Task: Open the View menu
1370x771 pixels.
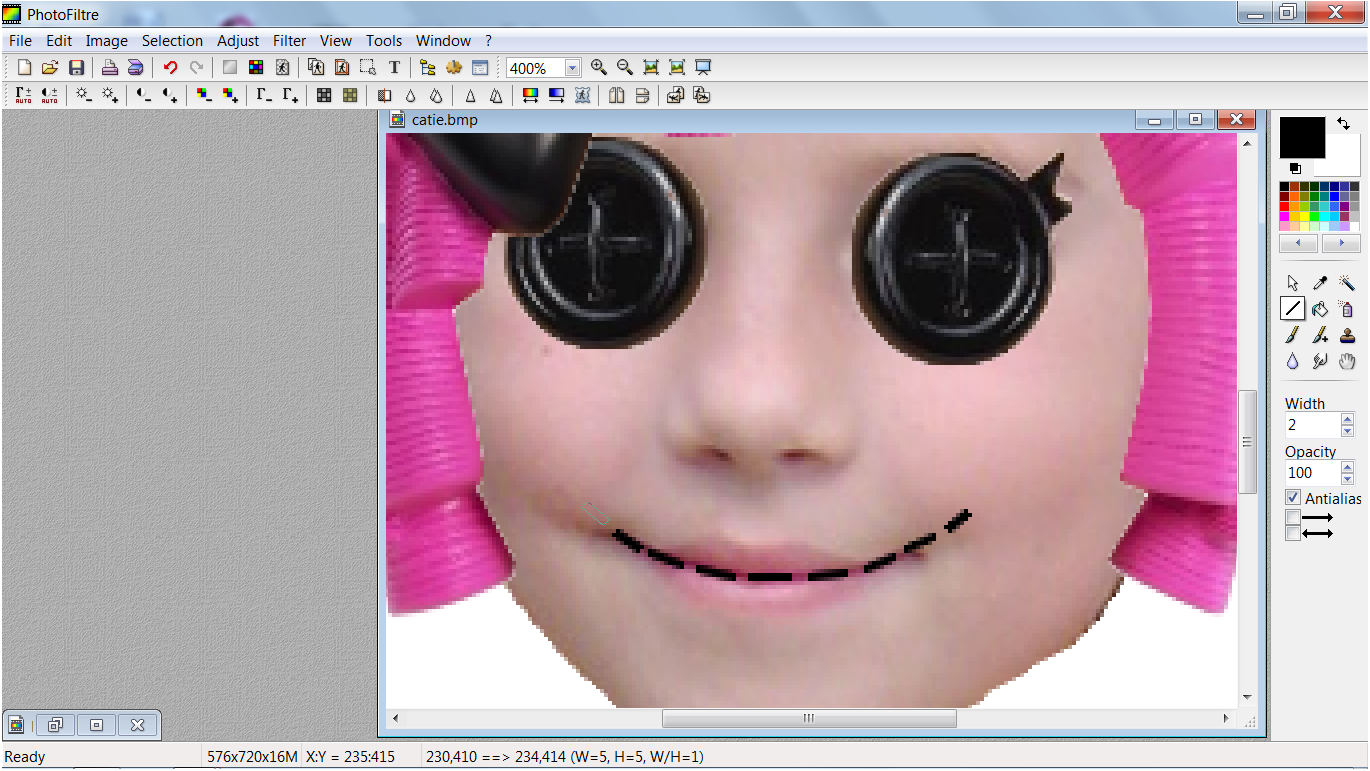Action: pyautogui.click(x=336, y=41)
